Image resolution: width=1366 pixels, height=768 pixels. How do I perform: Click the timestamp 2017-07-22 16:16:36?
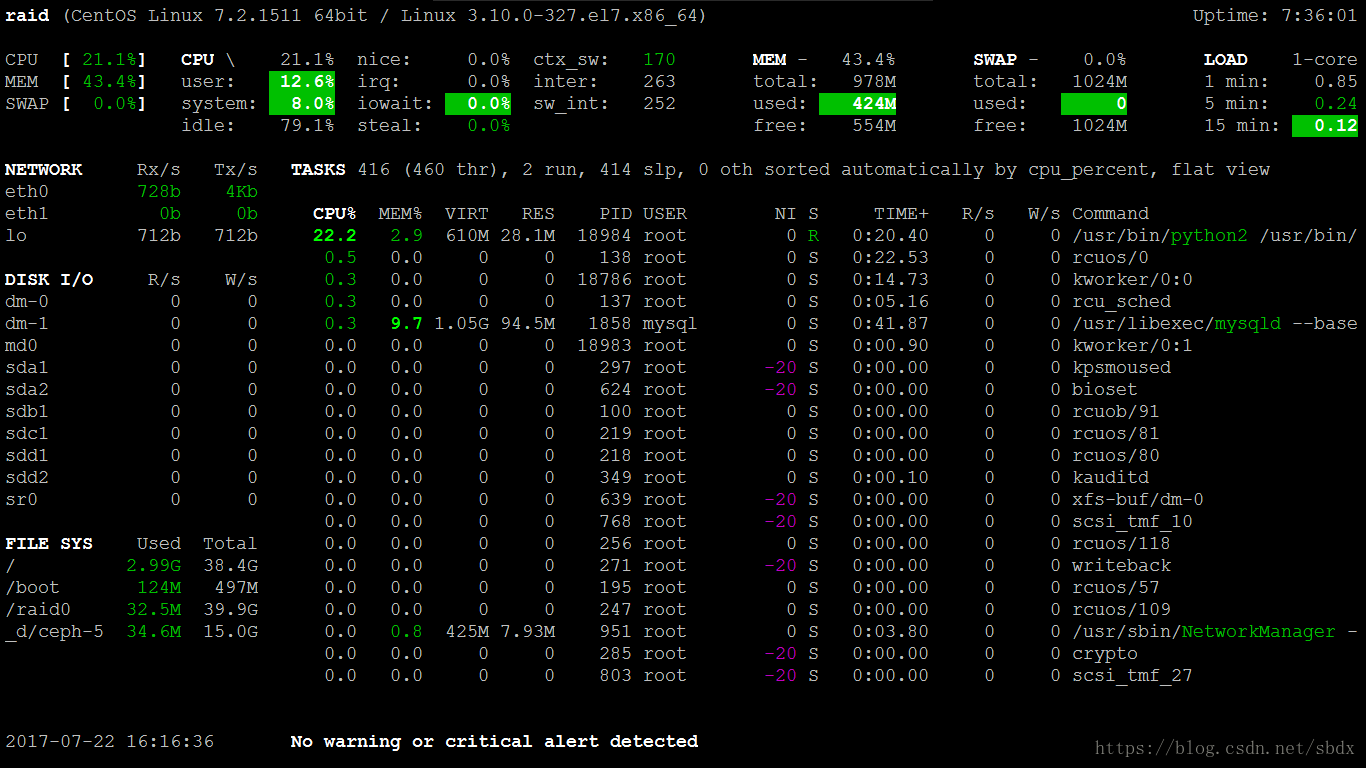coord(110,742)
